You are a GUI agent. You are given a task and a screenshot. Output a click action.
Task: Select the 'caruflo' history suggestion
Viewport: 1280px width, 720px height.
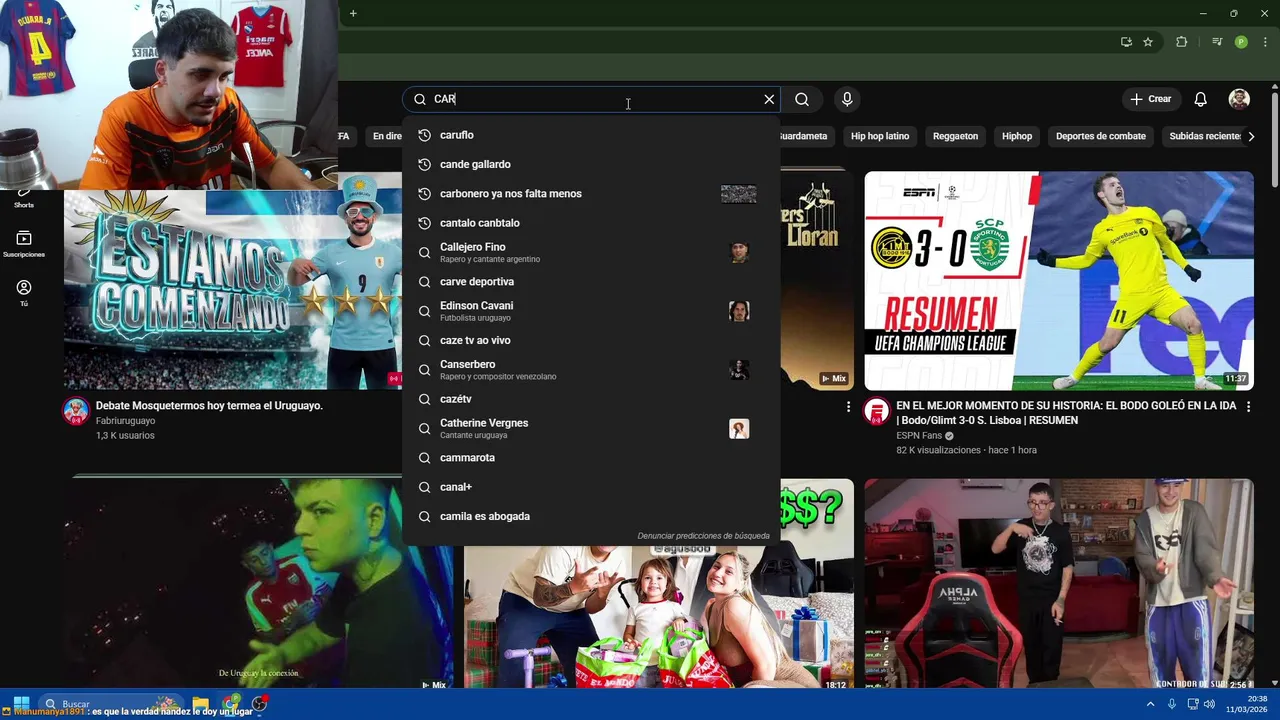[x=591, y=135]
